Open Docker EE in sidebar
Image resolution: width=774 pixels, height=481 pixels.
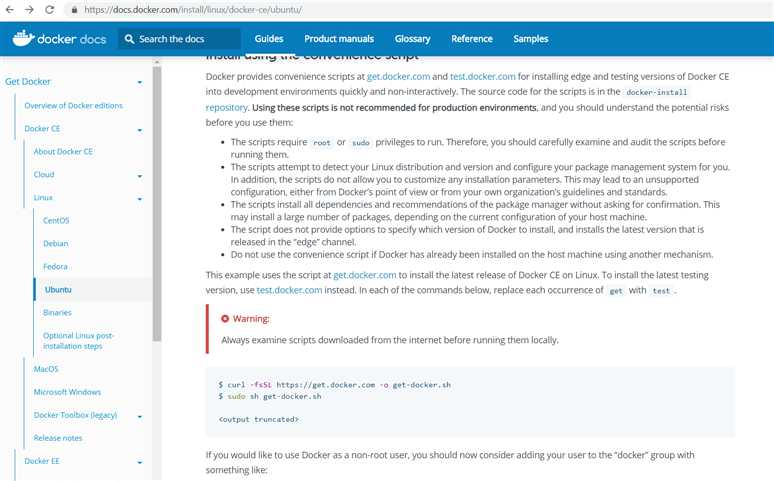(x=42, y=461)
